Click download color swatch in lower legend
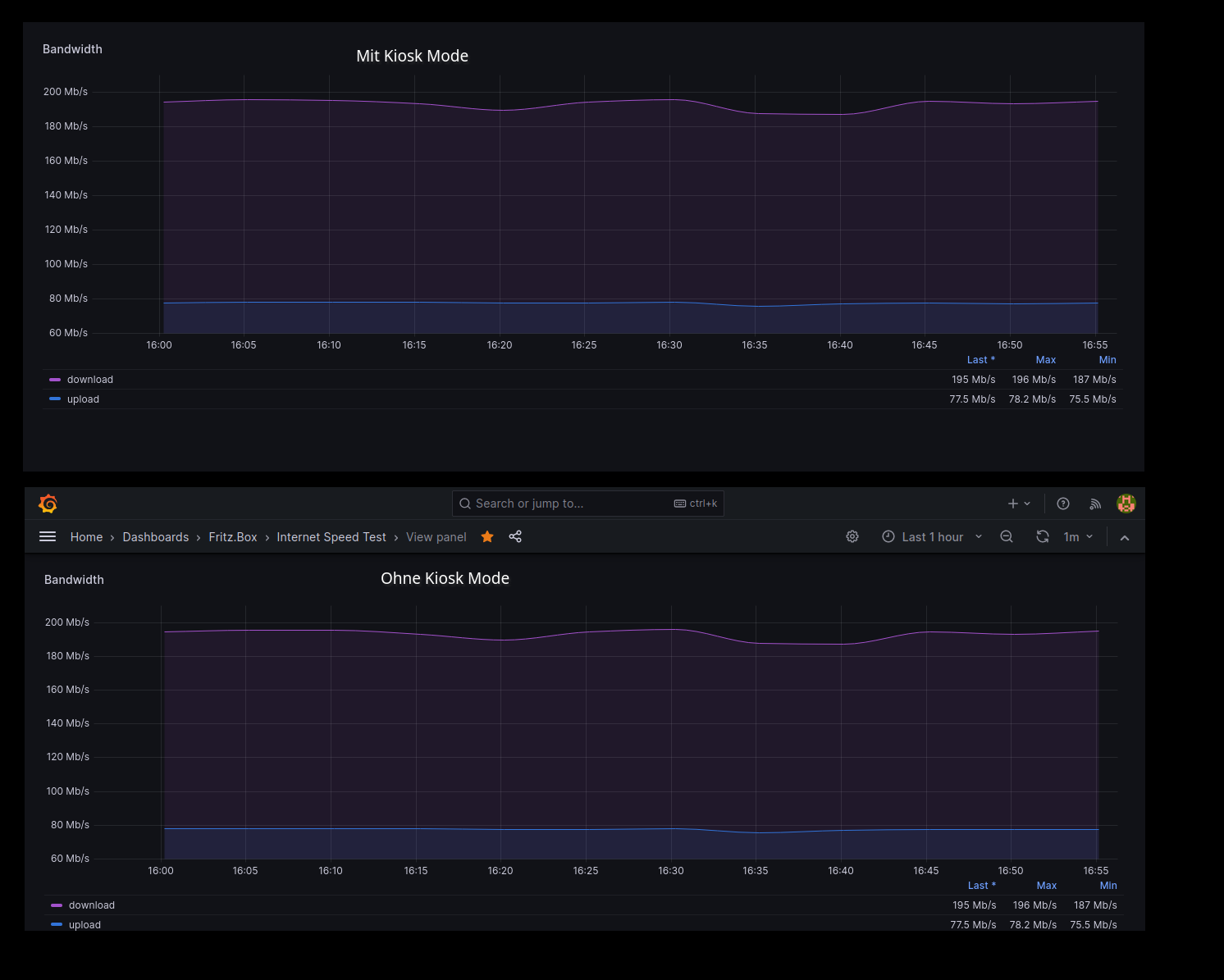Image resolution: width=1224 pixels, height=980 pixels. (57, 905)
